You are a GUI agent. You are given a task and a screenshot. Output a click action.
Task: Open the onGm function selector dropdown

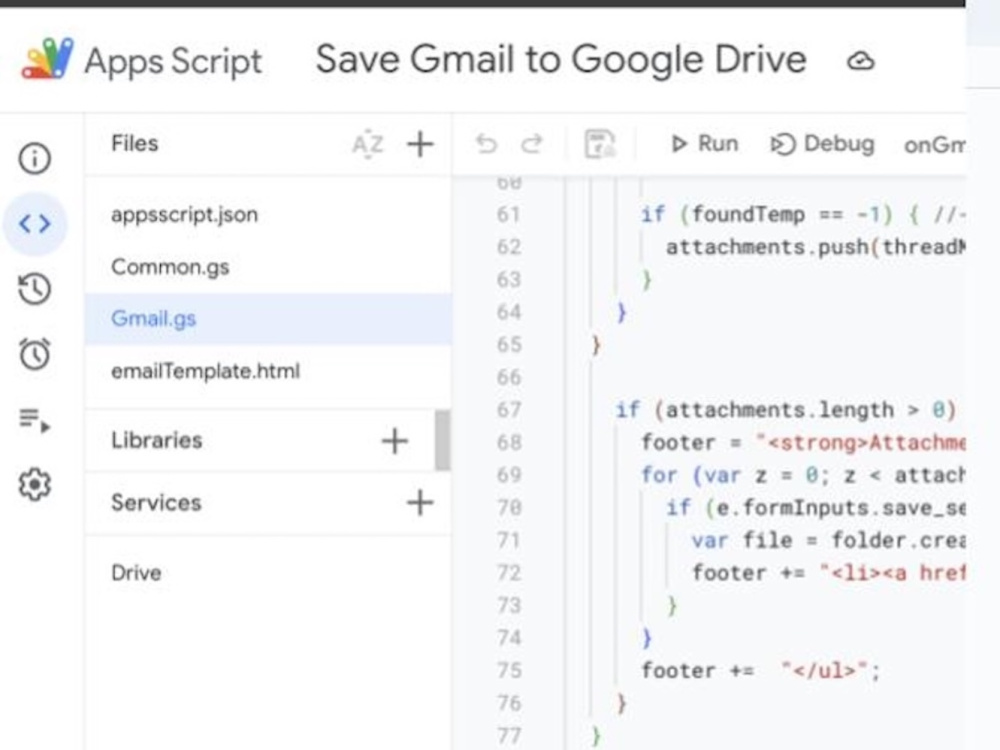point(934,145)
